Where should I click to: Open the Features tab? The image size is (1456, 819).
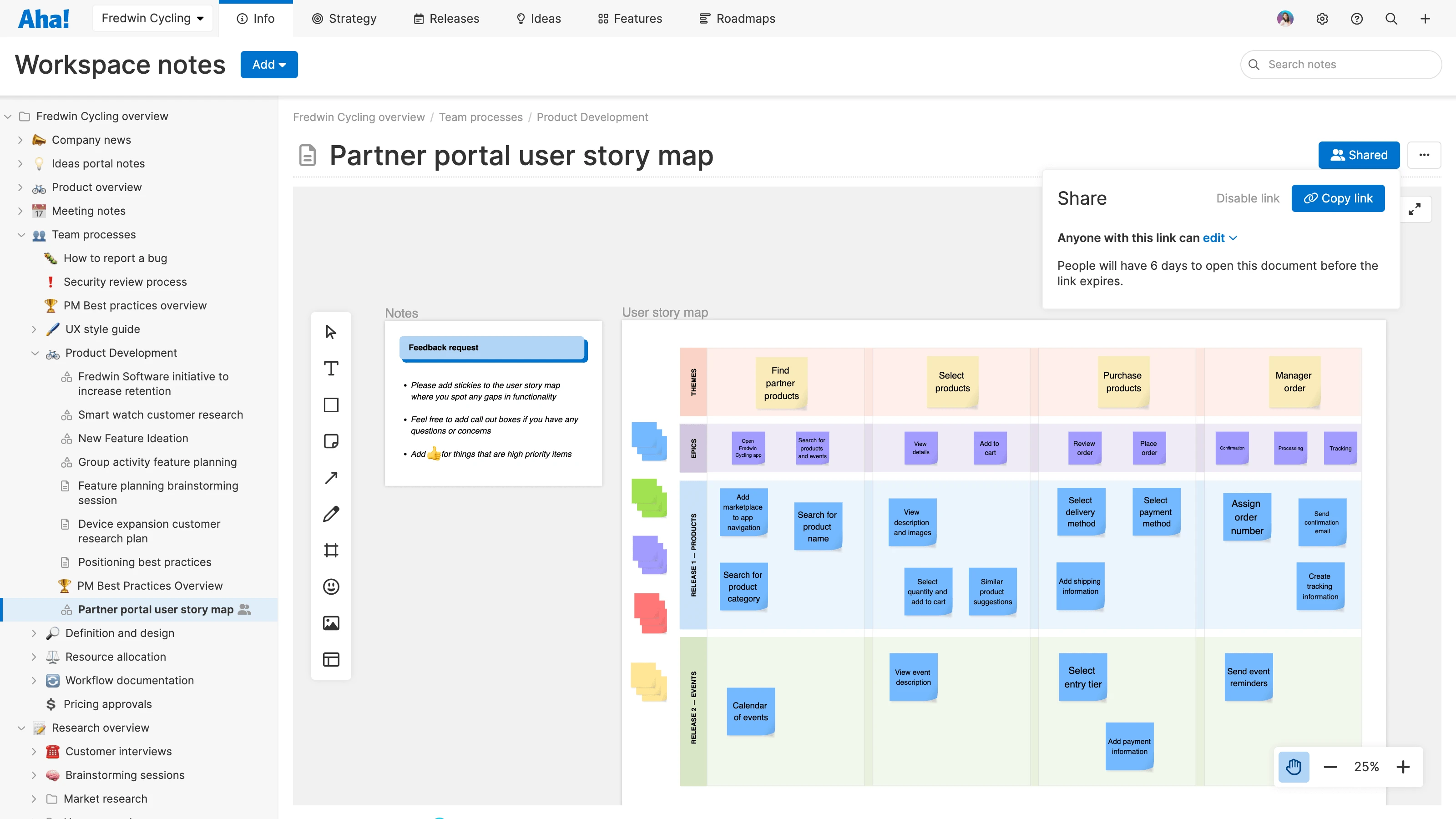630,19
